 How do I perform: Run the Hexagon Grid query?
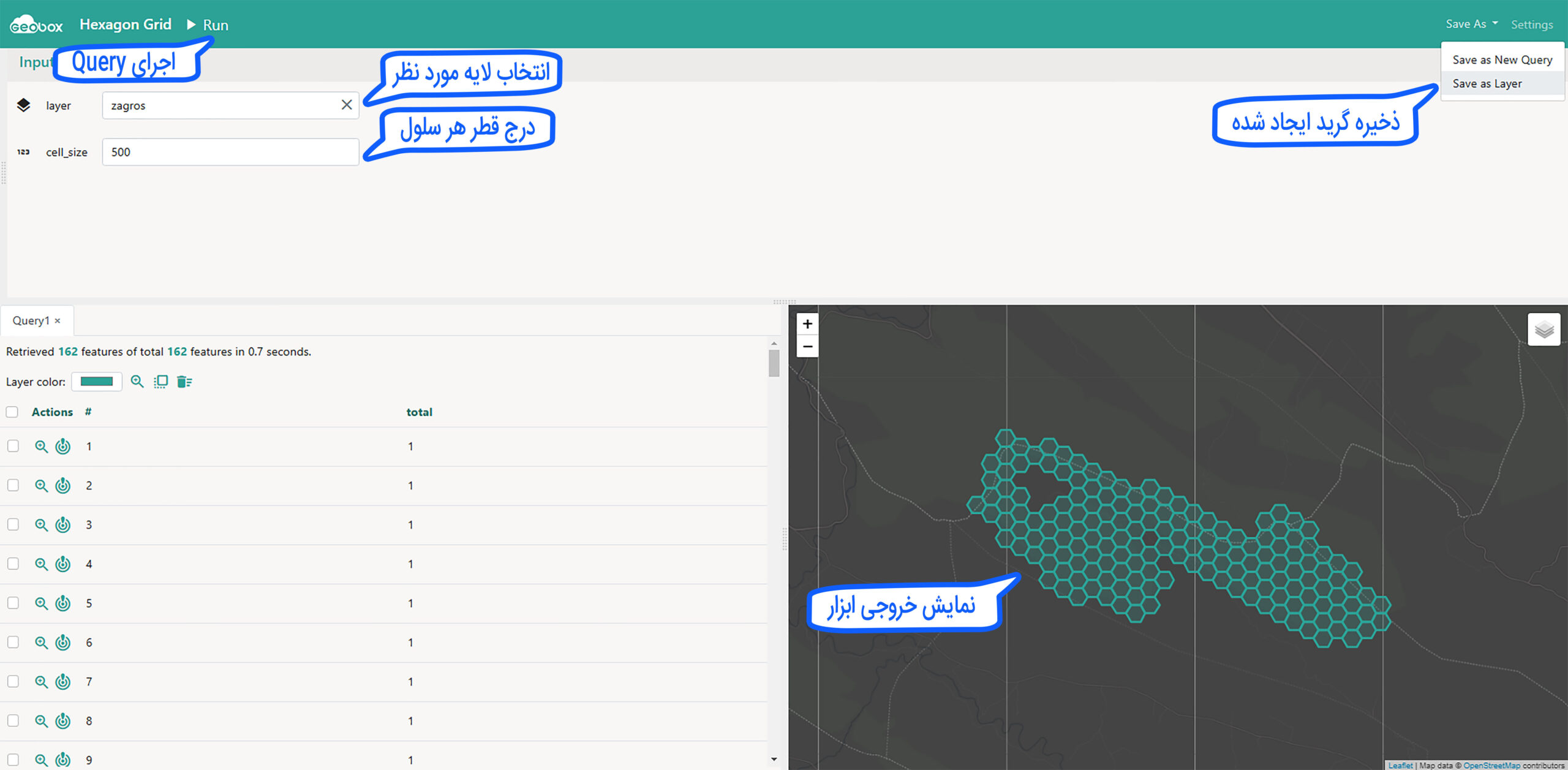pos(208,25)
